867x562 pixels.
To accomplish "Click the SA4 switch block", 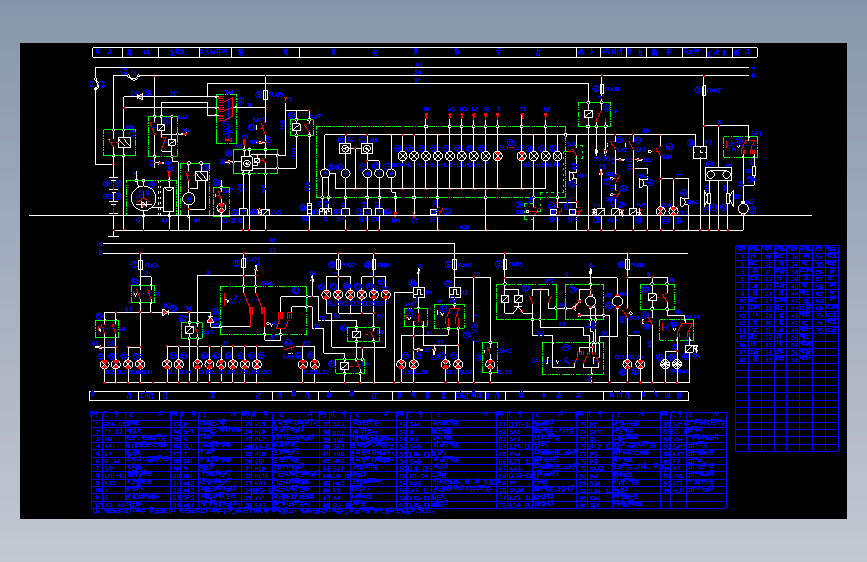I will tap(740, 147).
